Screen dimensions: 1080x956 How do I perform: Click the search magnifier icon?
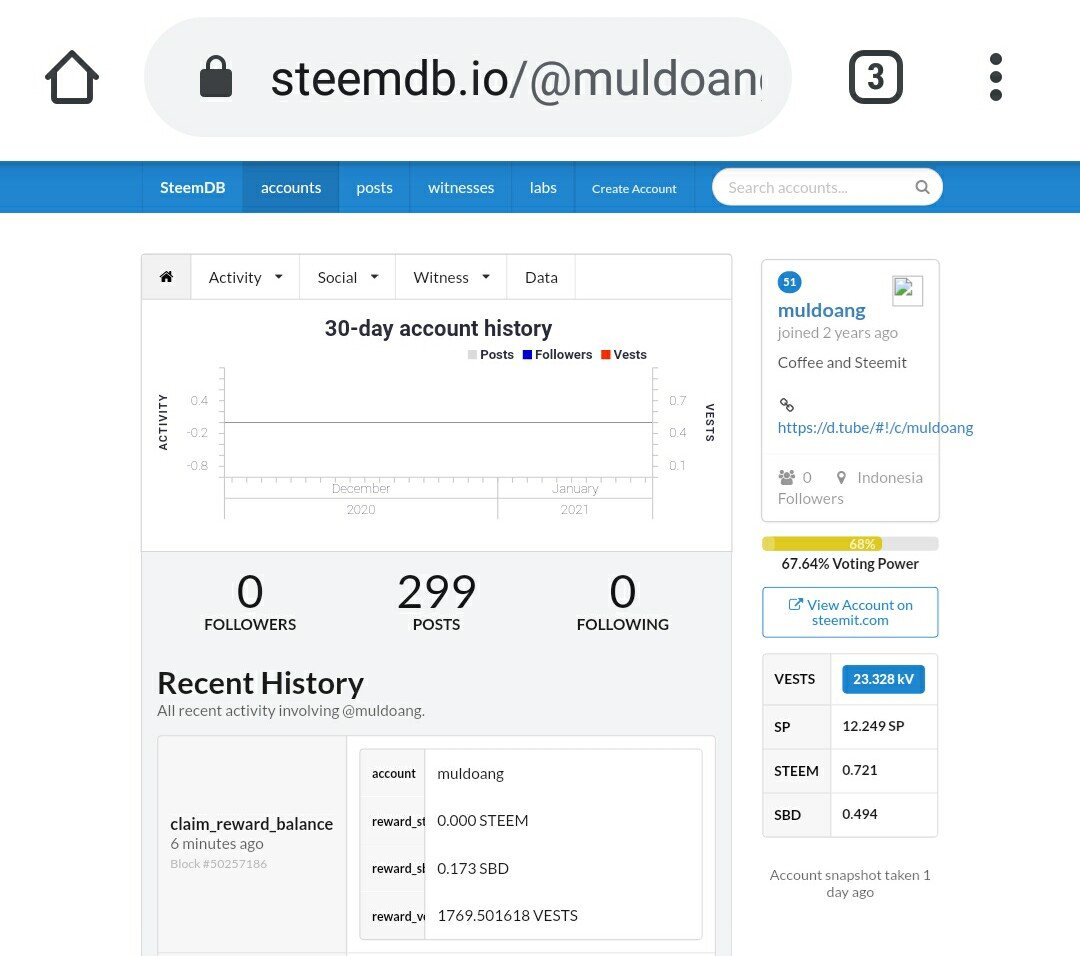click(922, 187)
